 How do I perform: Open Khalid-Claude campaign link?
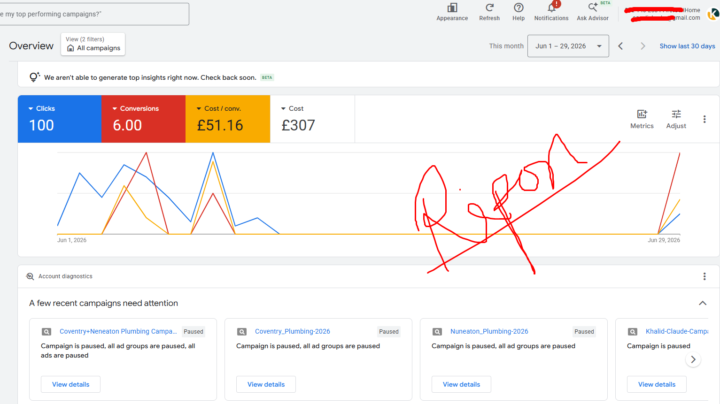click(x=677, y=331)
